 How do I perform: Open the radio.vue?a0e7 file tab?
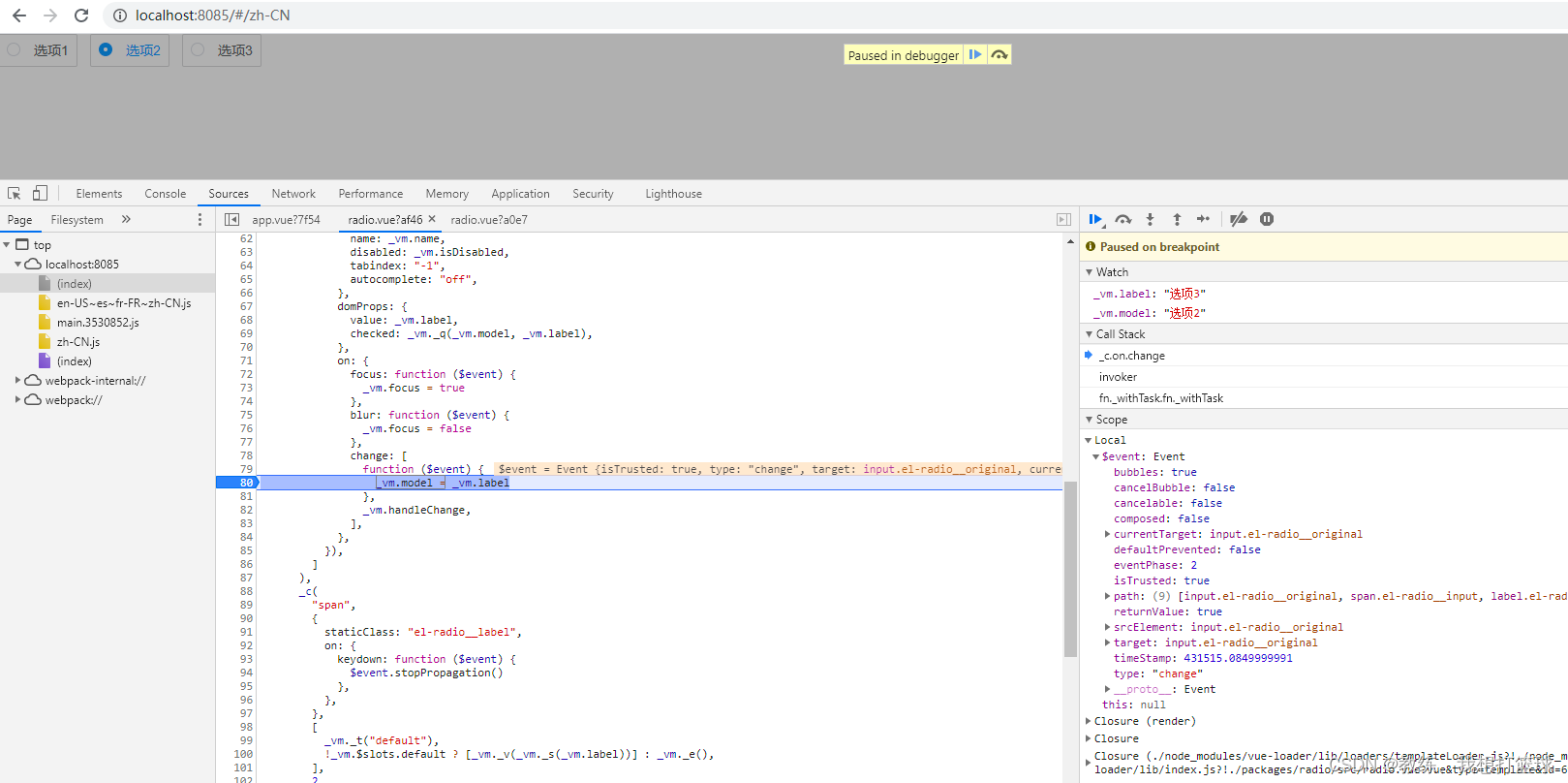[489, 220]
